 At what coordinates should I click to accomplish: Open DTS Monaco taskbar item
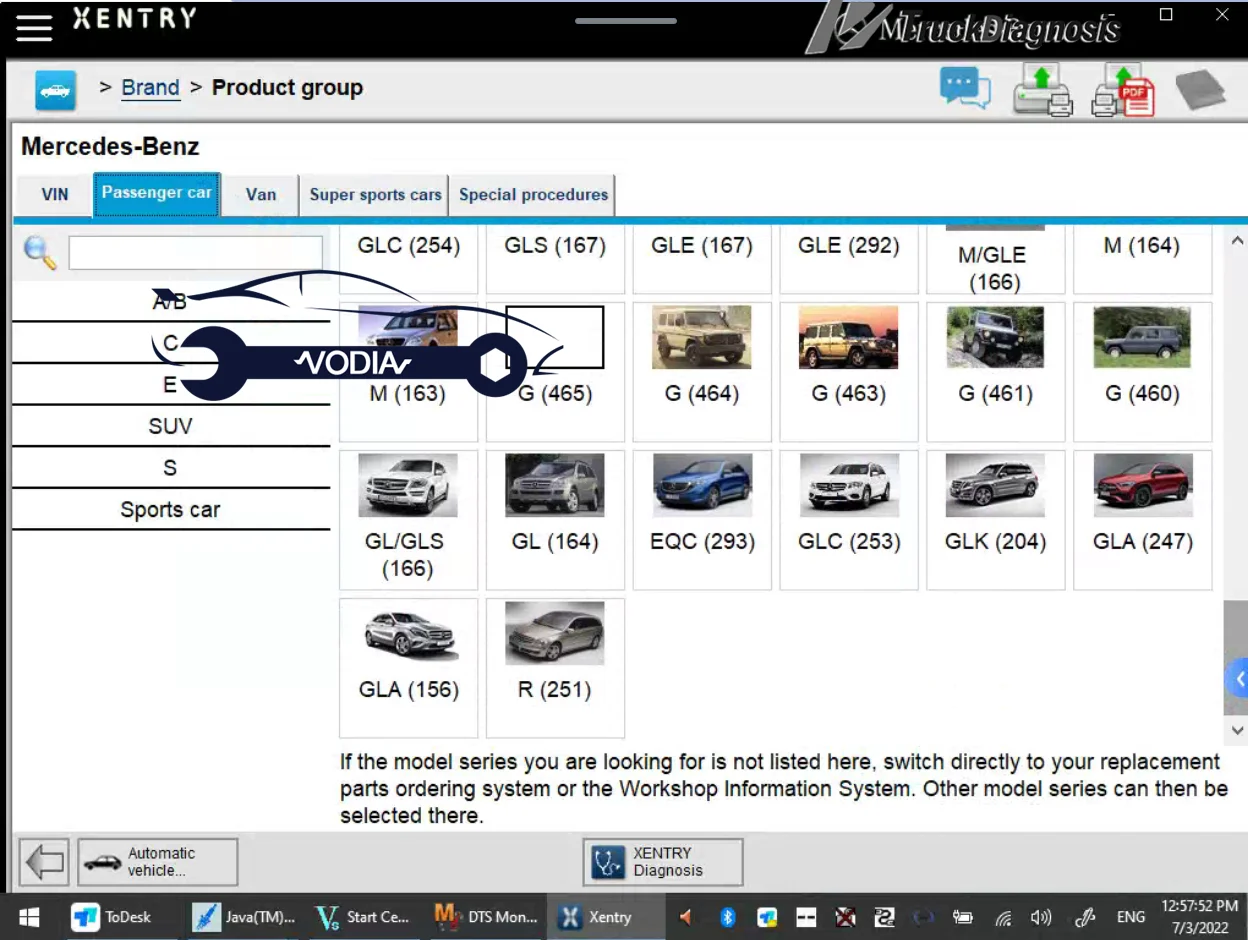pyautogui.click(x=488, y=917)
